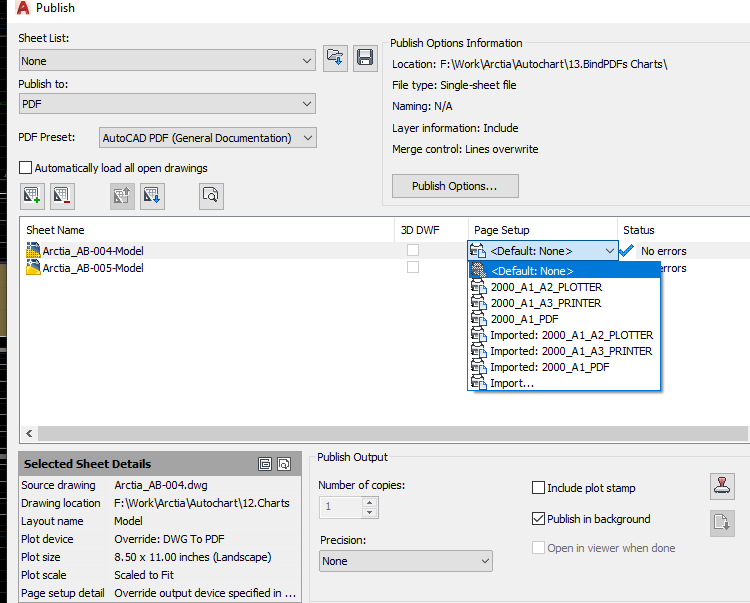Choose Imported: 2000_A1_A2_PLOTTER

[564, 335]
